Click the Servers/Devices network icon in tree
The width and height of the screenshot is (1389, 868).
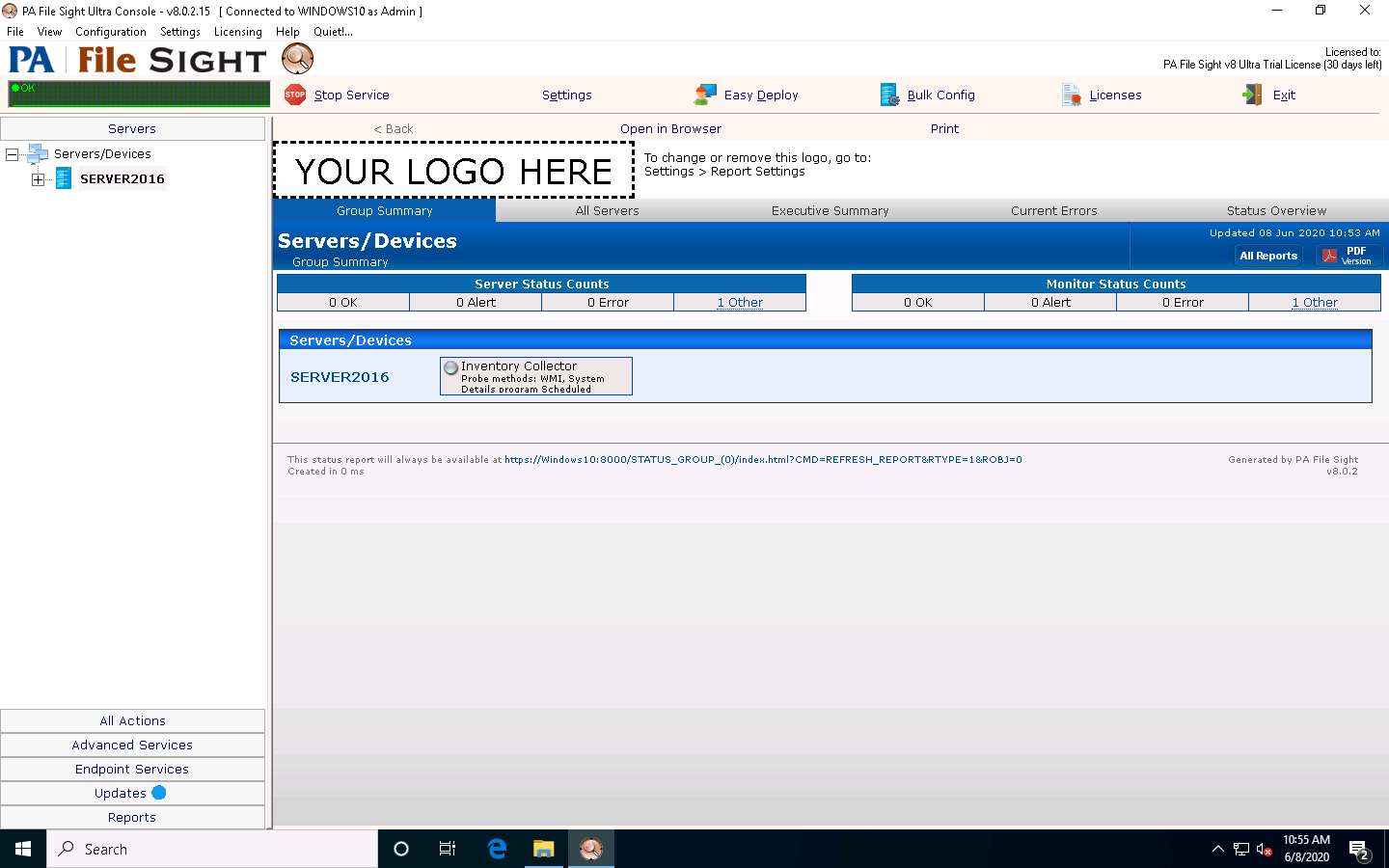(x=38, y=153)
